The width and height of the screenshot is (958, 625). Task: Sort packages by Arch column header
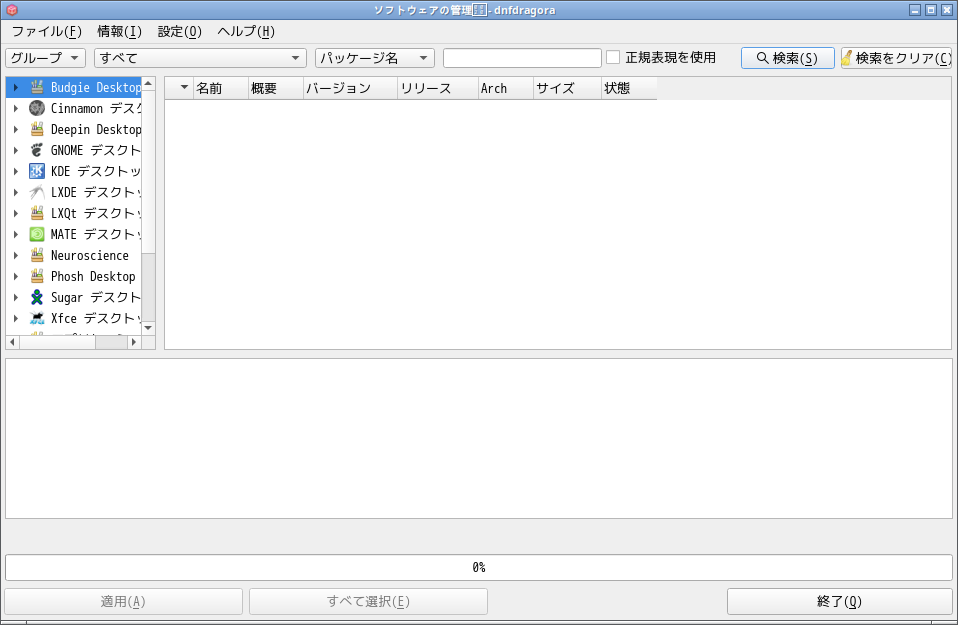506,89
